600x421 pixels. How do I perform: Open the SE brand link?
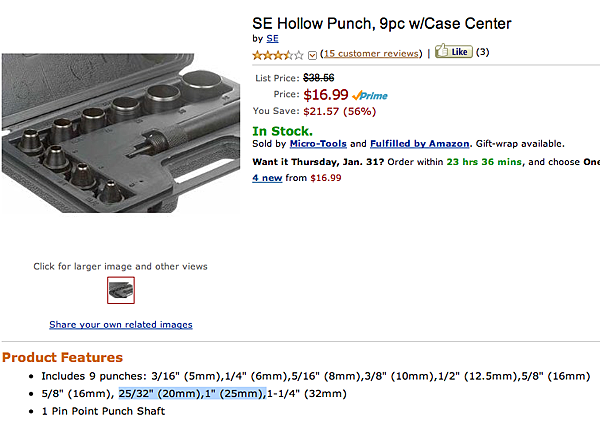[x=272, y=38]
